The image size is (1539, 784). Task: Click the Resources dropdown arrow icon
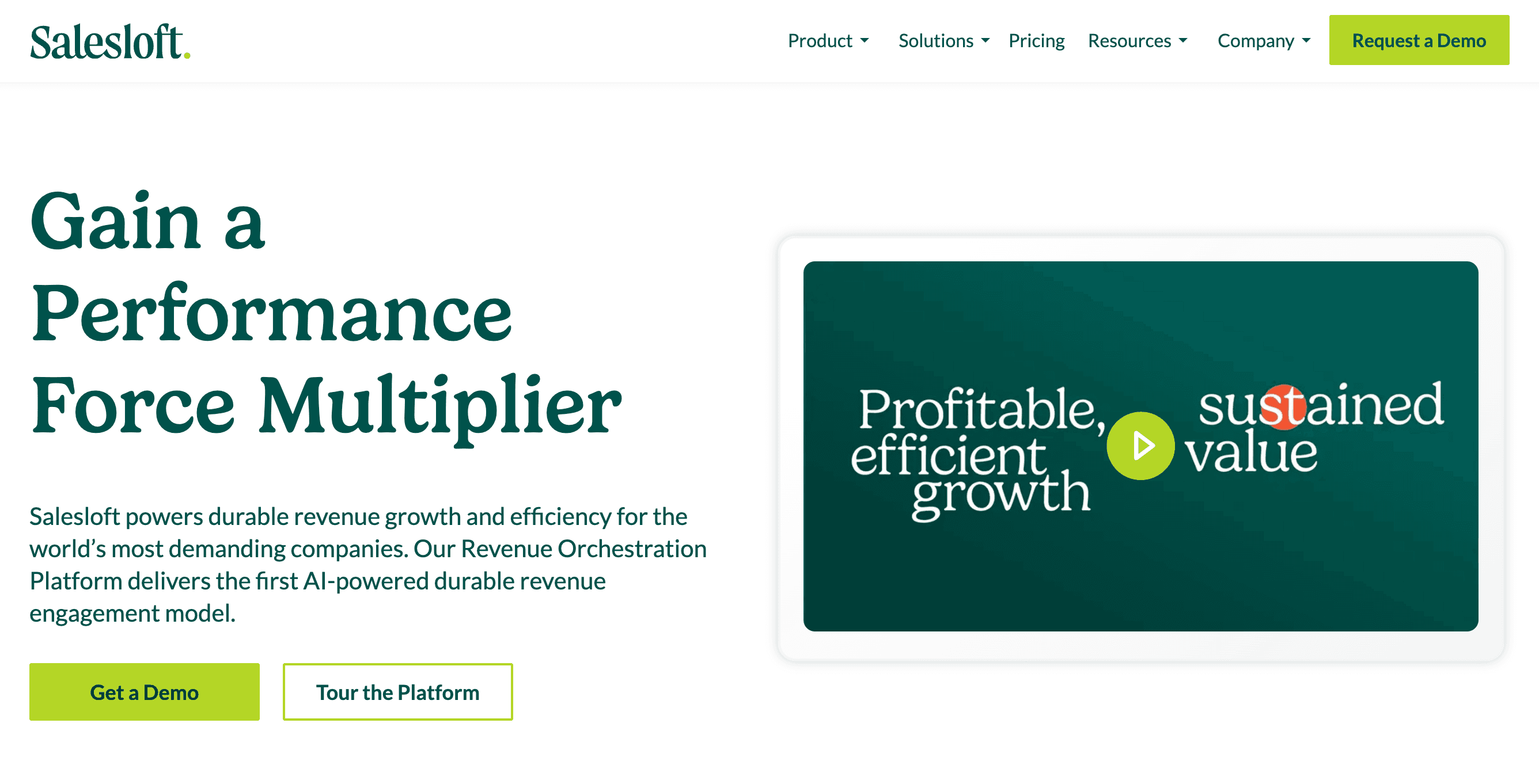pos(1186,41)
